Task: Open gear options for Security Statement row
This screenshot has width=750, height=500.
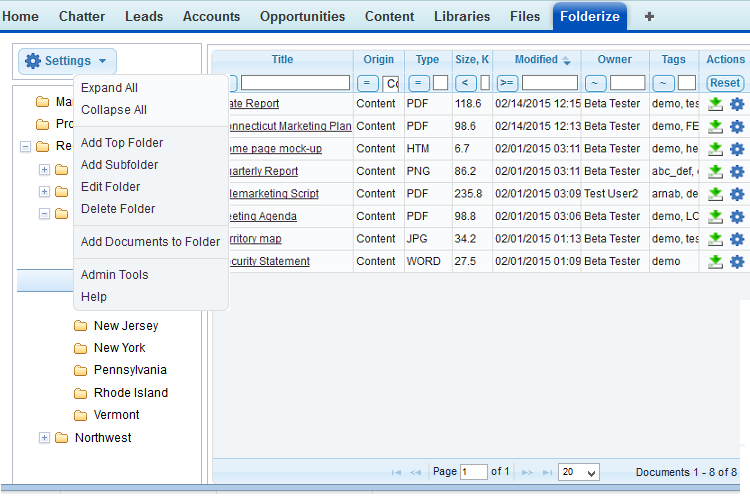Action: [737, 262]
